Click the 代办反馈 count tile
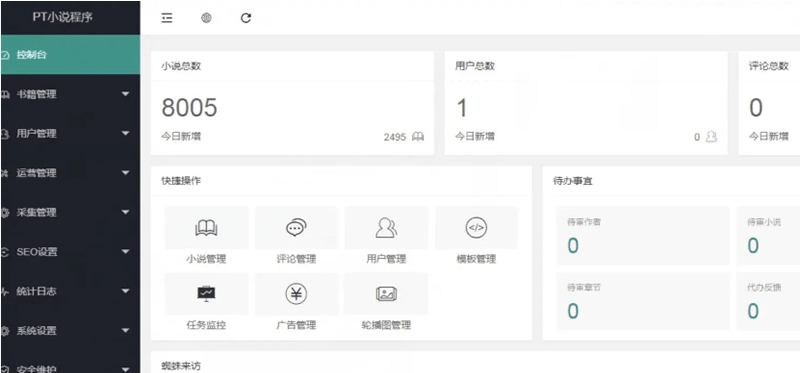Screen dimensions: 800x373 768,301
